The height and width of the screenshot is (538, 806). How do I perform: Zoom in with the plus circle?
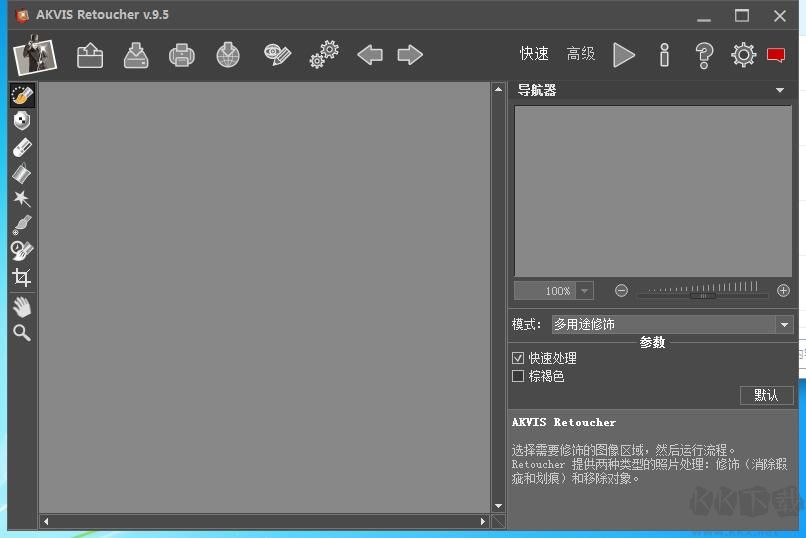783,291
